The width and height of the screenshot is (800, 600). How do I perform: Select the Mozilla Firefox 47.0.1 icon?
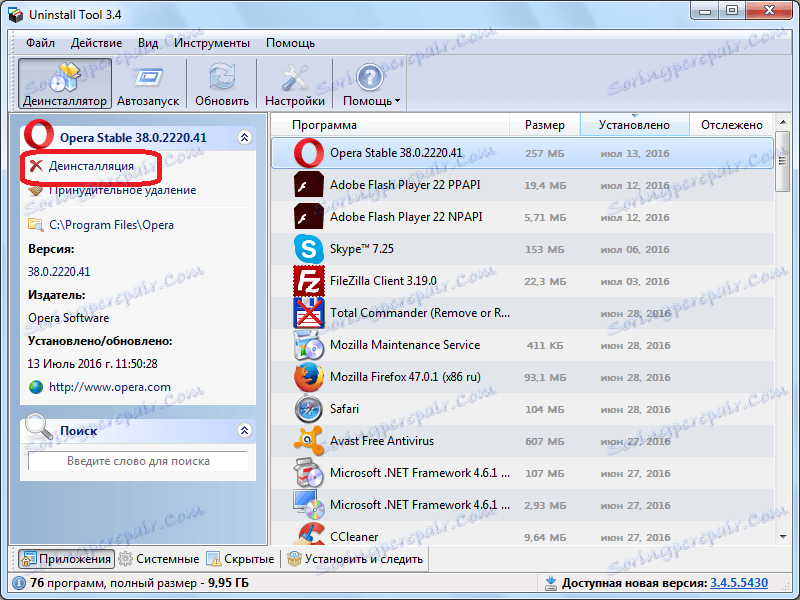(309, 377)
